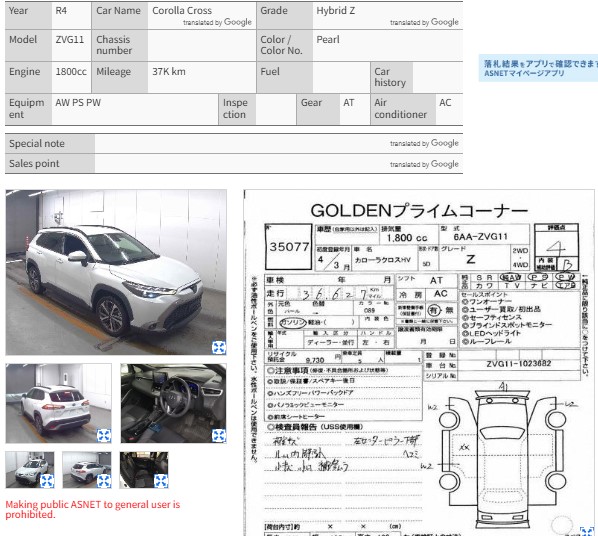Expand the small front-left car thumbnail icon

[x=47, y=481]
